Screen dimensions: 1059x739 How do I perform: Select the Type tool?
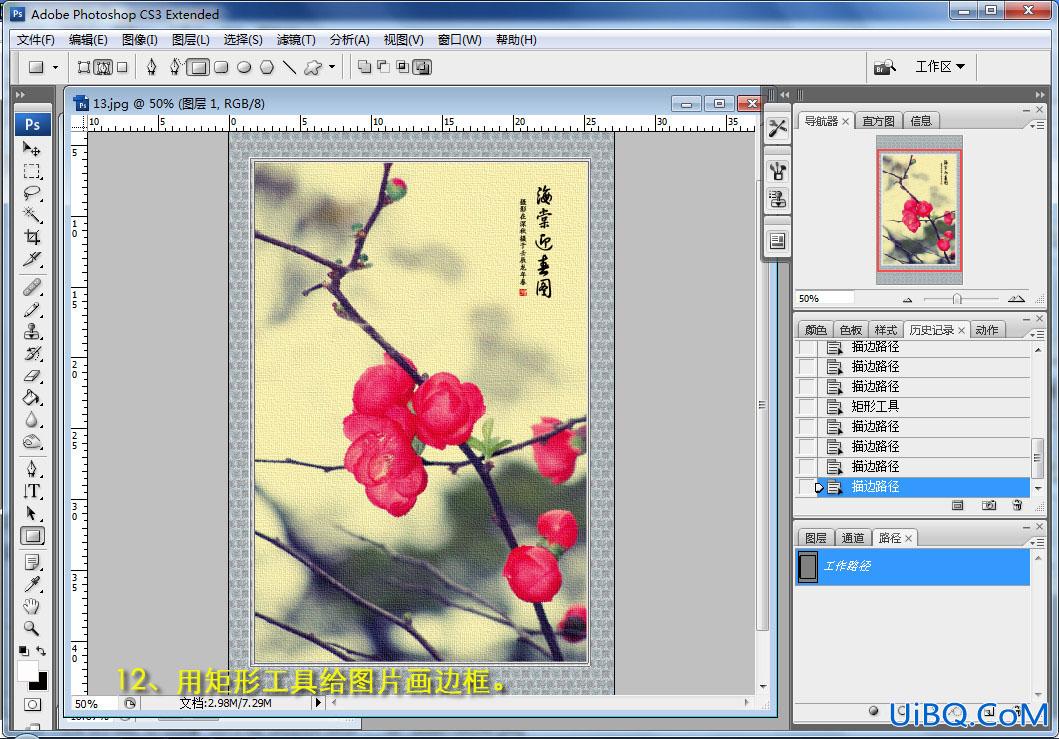[x=32, y=491]
